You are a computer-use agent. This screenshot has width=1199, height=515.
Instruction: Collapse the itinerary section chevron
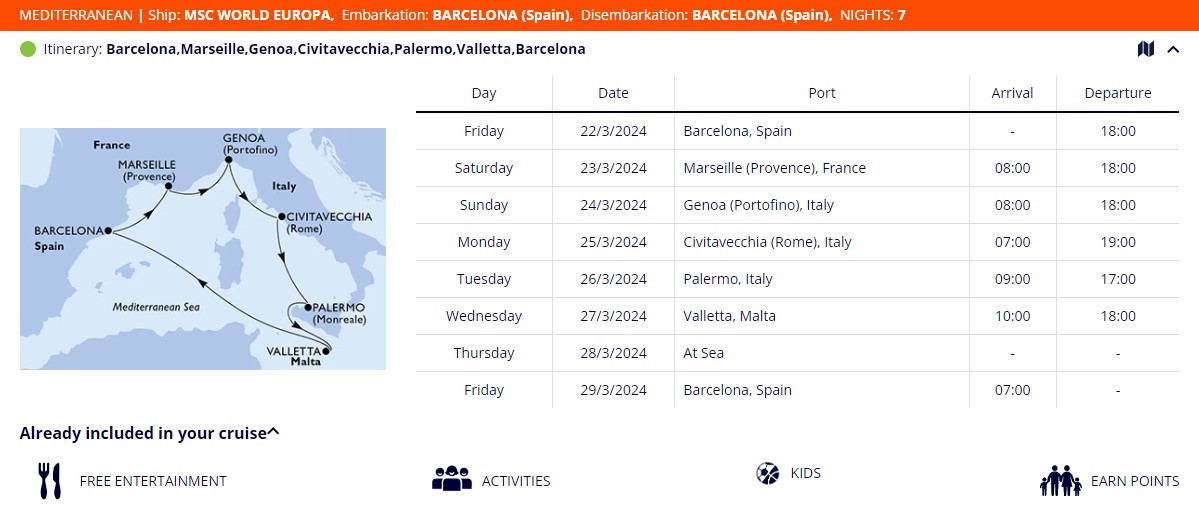1174,49
